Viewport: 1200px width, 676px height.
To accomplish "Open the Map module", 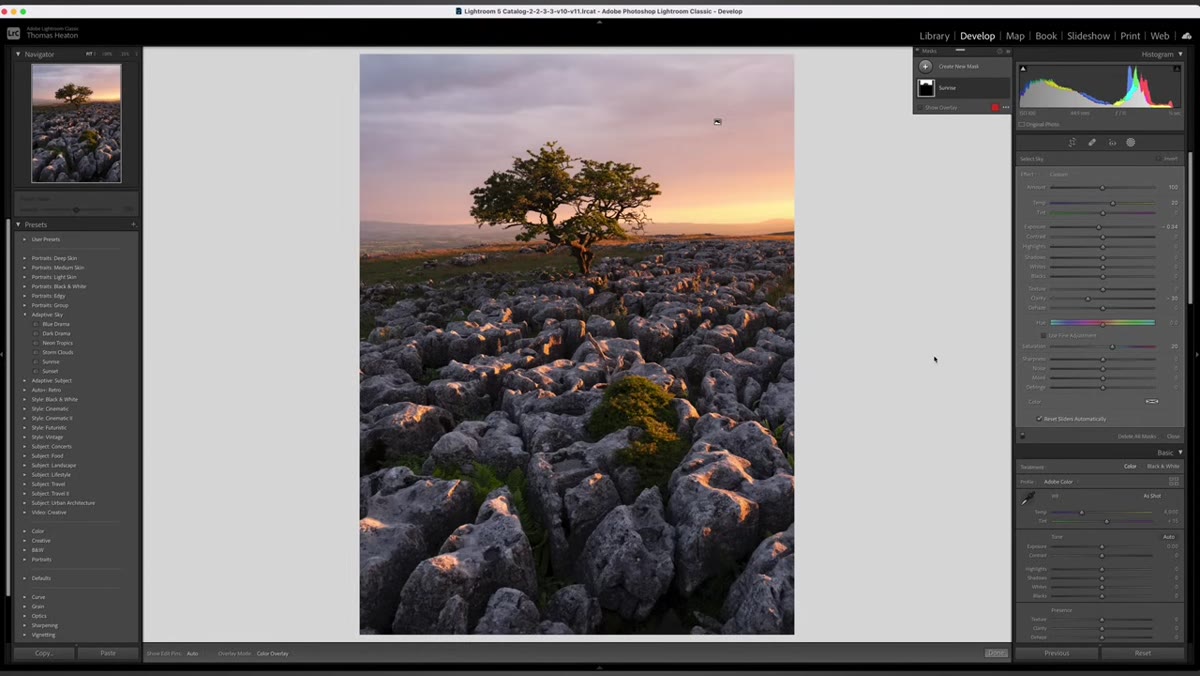I will pyautogui.click(x=1015, y=36).
